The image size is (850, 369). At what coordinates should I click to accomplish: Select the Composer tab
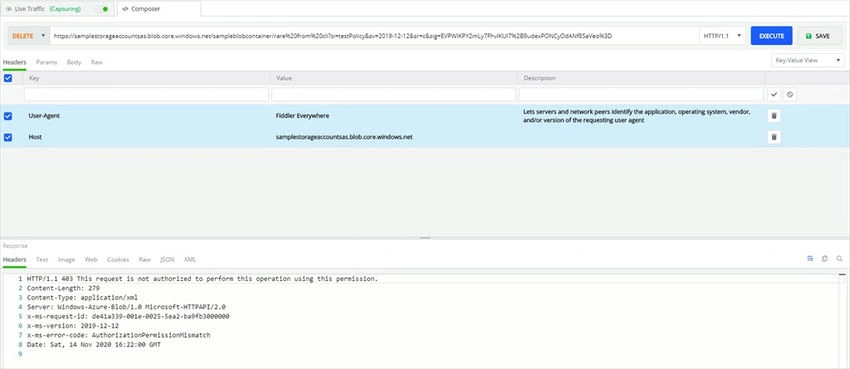158,9
